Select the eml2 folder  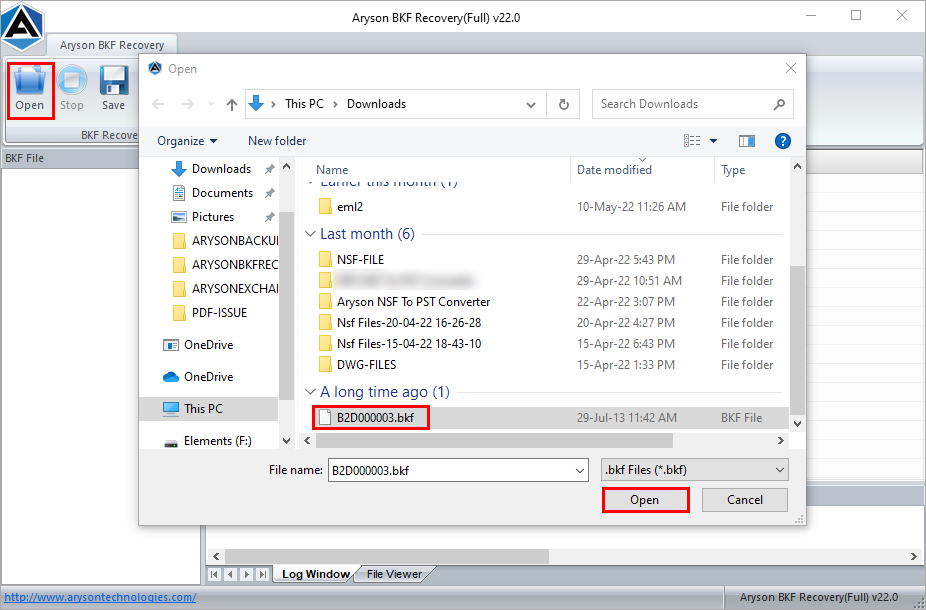point(350,207)
